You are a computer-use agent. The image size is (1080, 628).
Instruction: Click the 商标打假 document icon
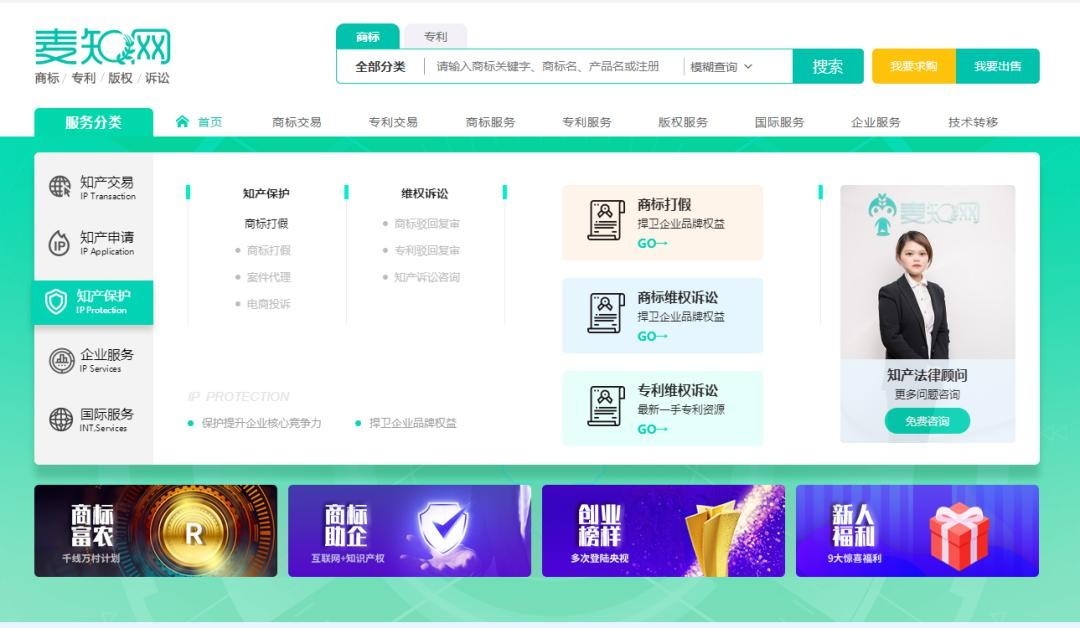pyautogui.click(x=606, y=220)
